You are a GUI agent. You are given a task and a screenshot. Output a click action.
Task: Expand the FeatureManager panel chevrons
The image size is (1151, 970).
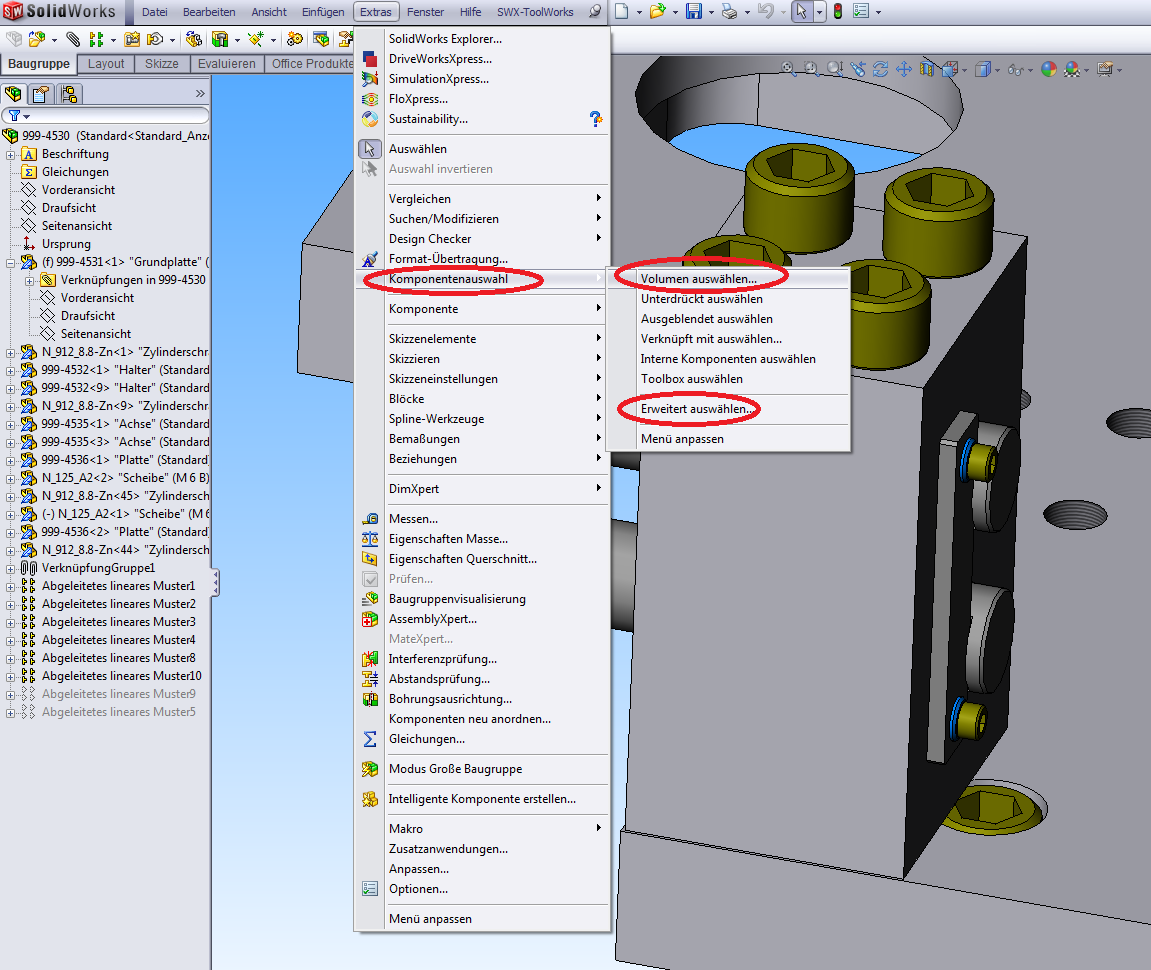coord(200,93)
